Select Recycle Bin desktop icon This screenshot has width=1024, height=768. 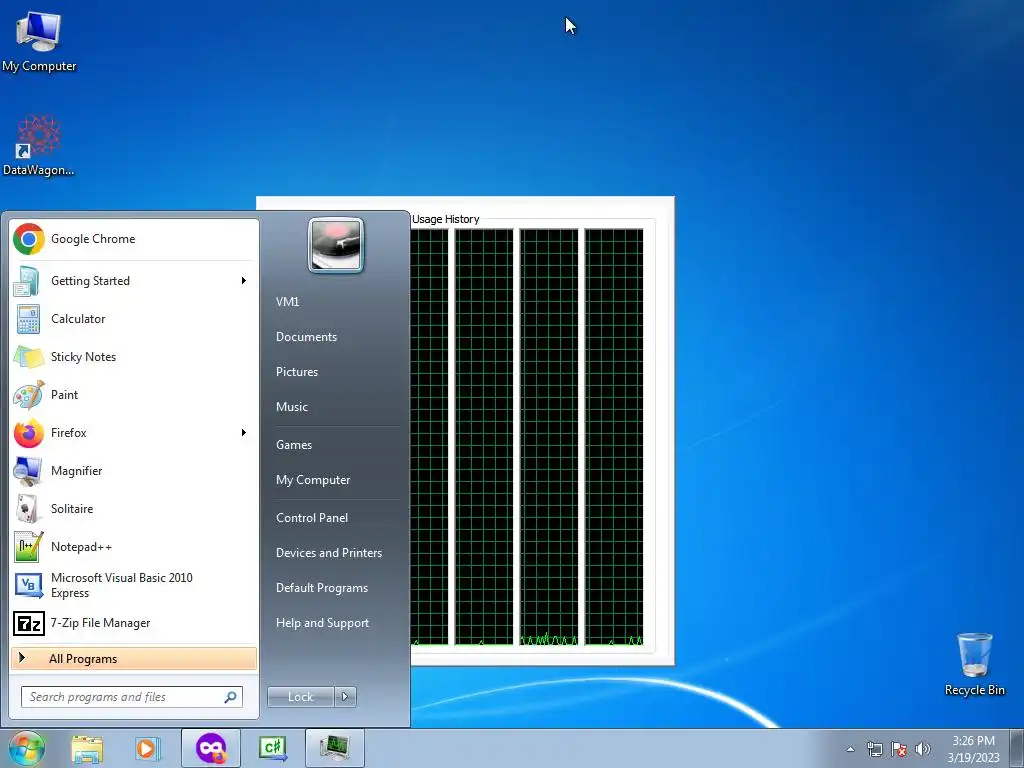tap(974, 664)
